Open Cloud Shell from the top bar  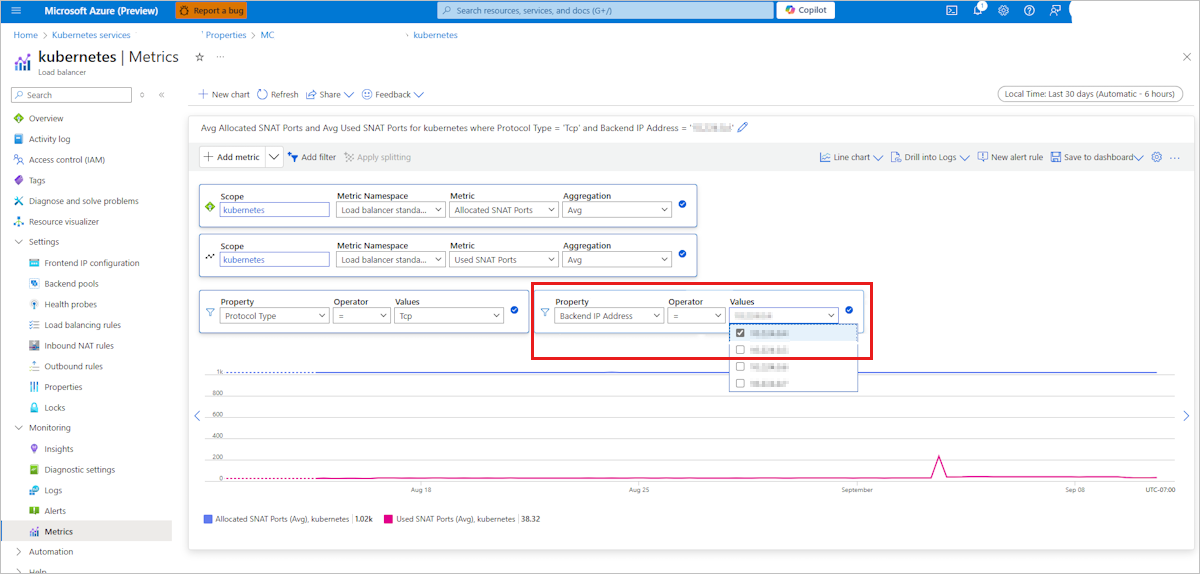click(951, 10)
